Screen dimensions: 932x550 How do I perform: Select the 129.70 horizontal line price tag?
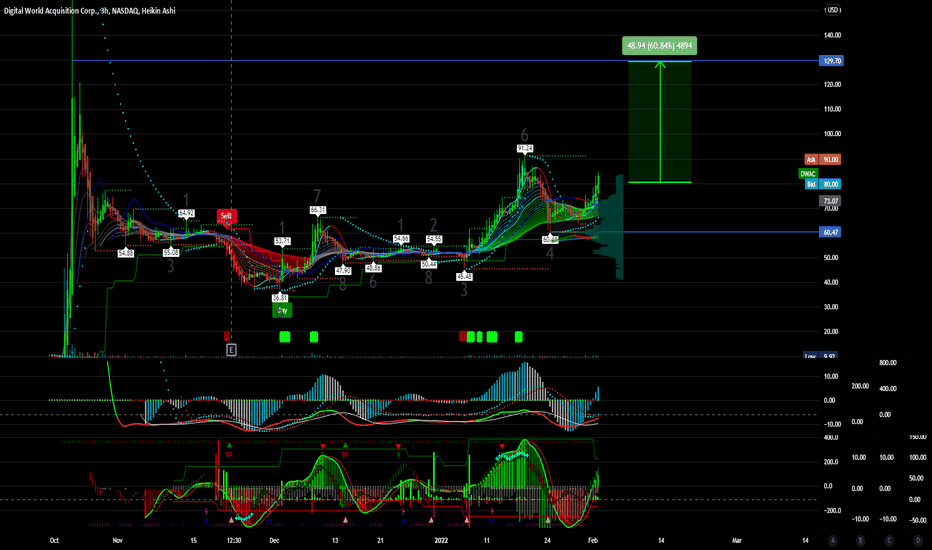click(831, 61)
